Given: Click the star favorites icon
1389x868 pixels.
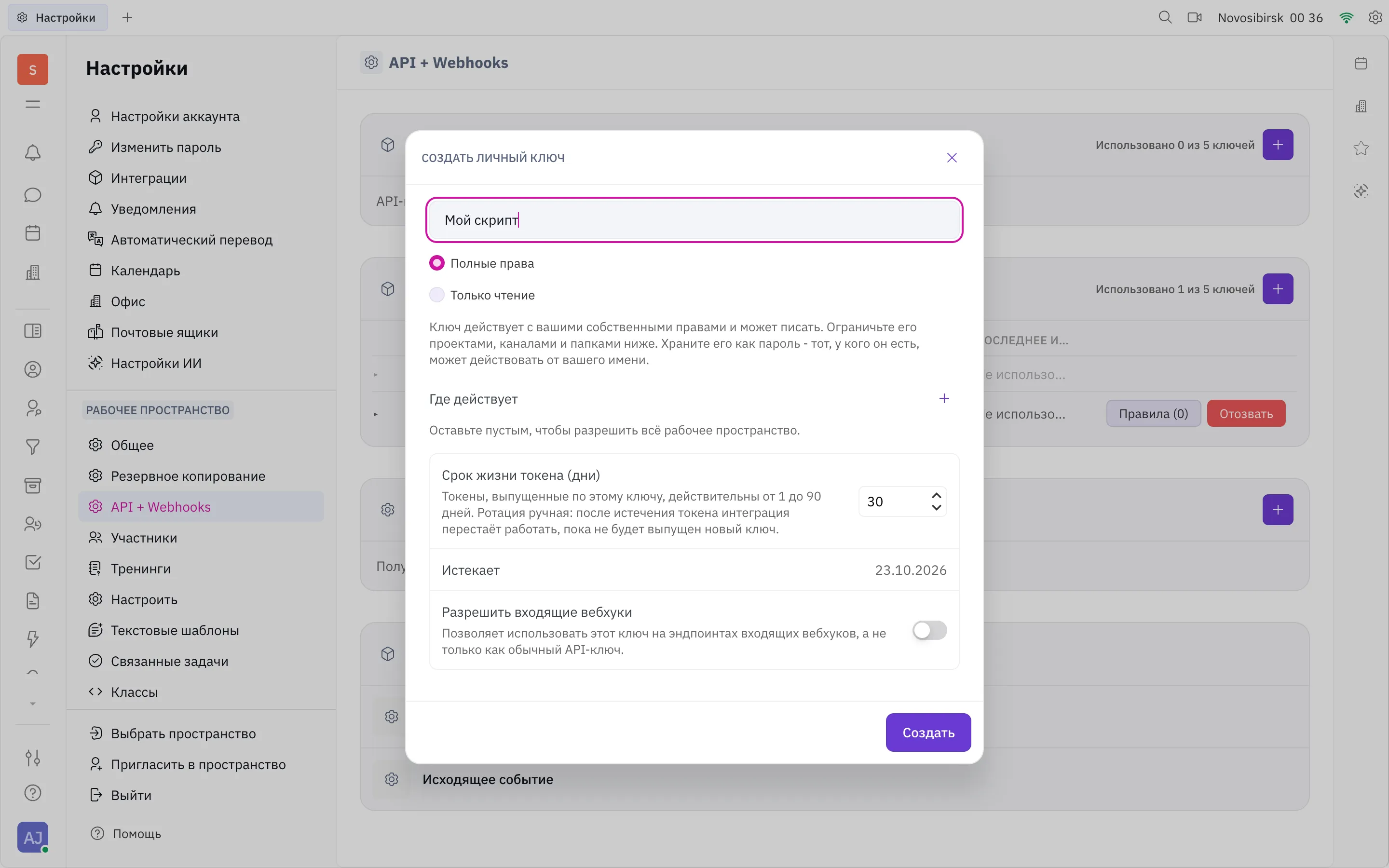Looking at the screenshot, I should point(1361,148).
